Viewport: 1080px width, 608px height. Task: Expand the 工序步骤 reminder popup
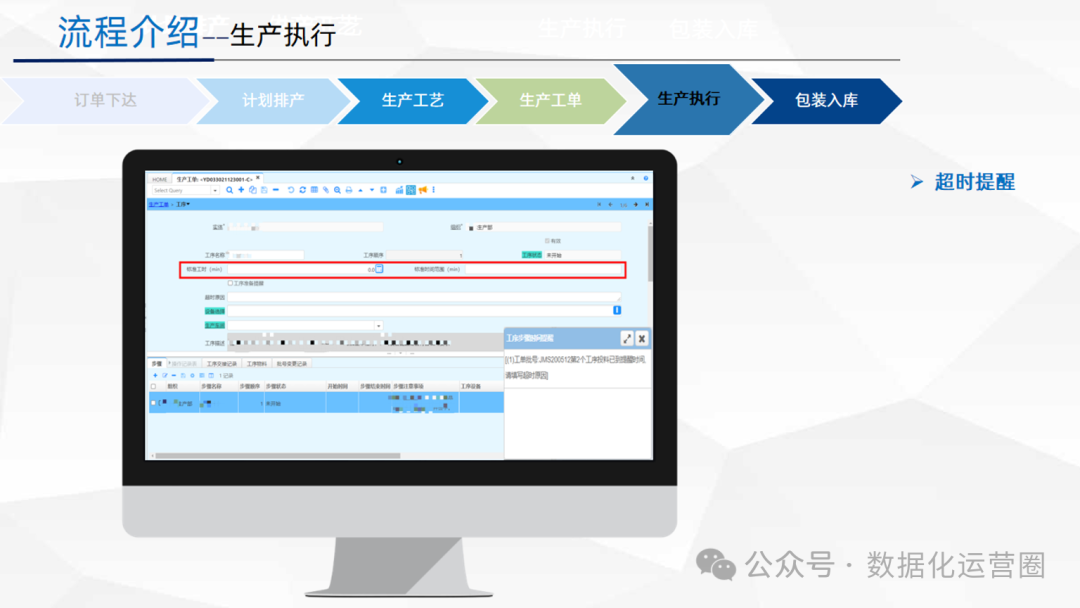(627, 338)
